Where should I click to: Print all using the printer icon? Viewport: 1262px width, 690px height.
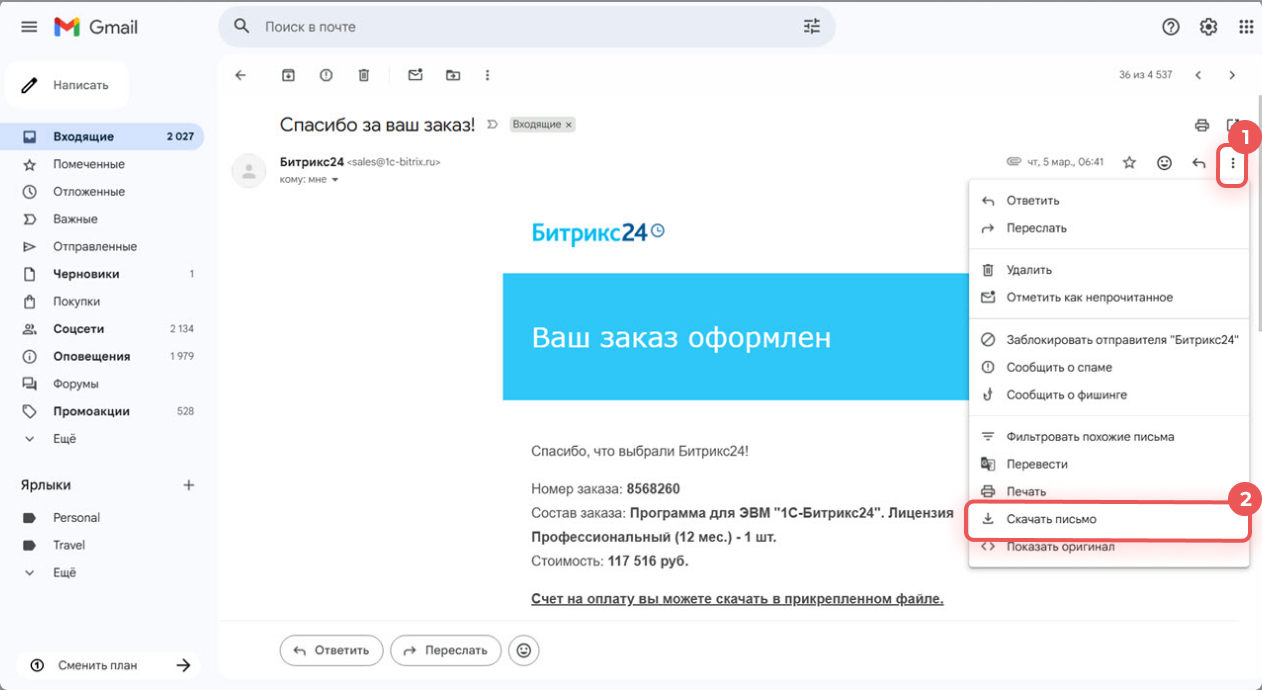point(1202,125)
